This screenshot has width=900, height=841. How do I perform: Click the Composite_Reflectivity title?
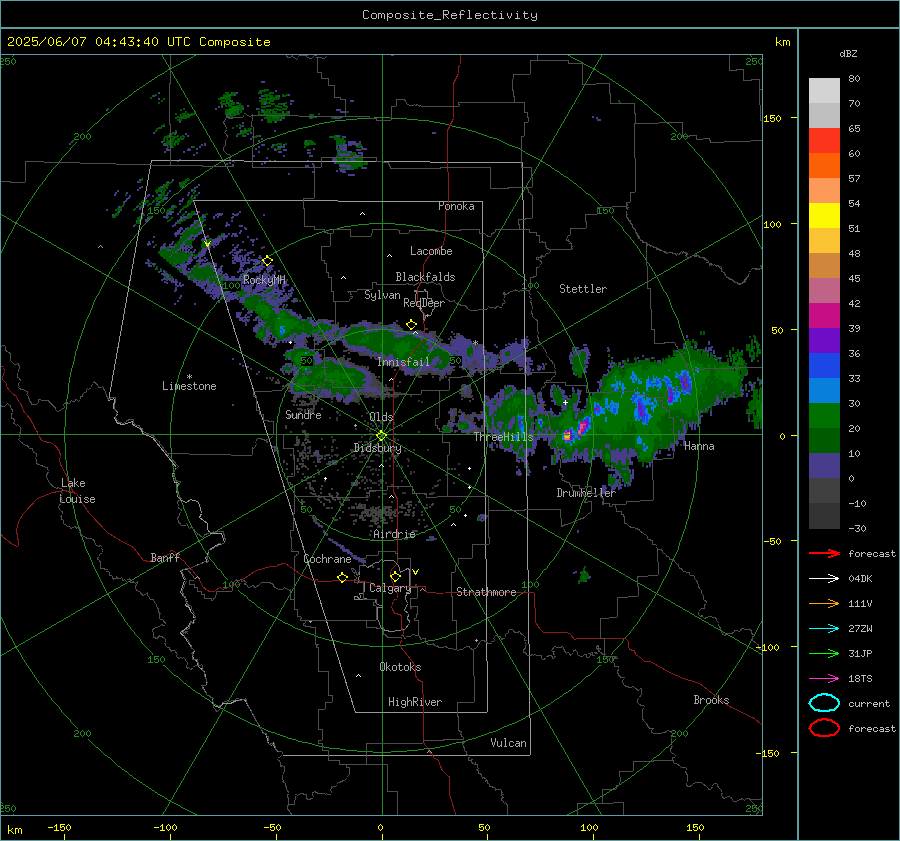[x=450, y=15]
